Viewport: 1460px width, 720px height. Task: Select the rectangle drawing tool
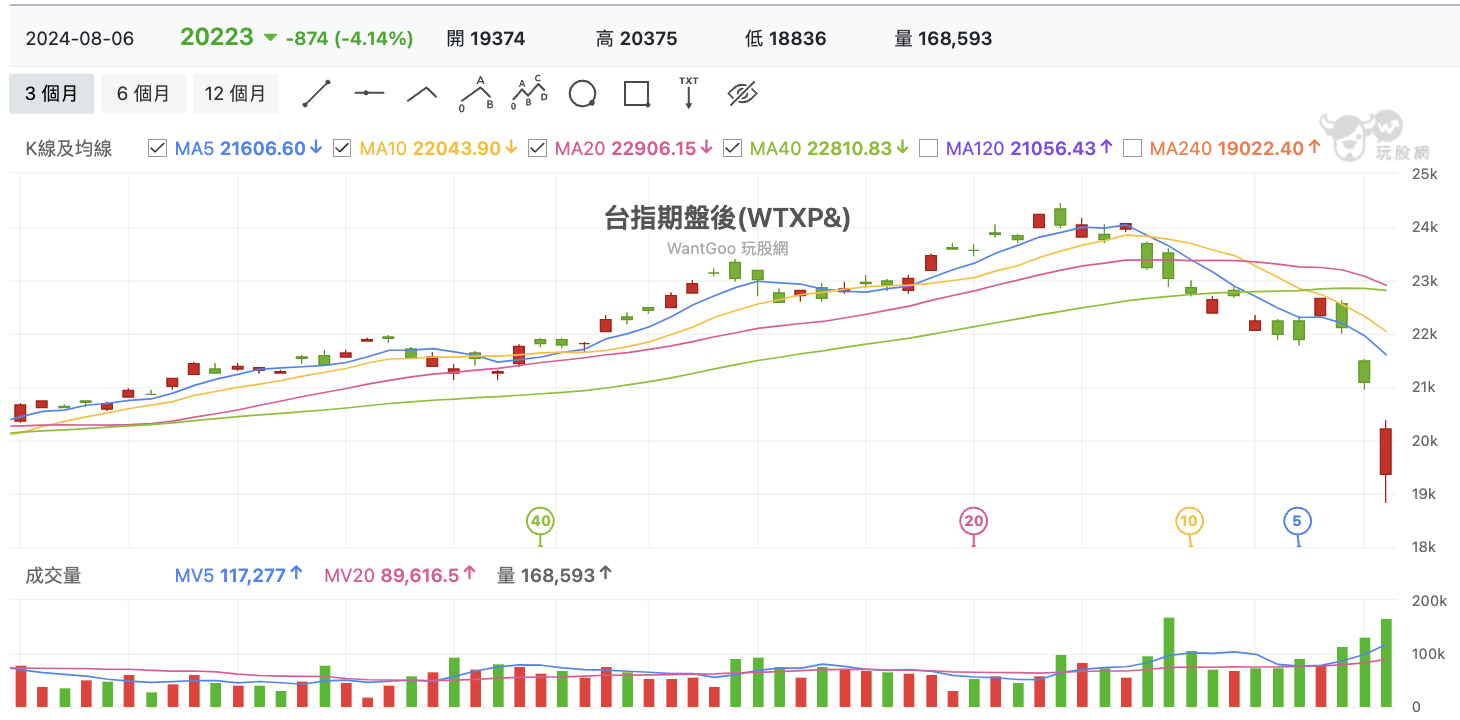636,92
